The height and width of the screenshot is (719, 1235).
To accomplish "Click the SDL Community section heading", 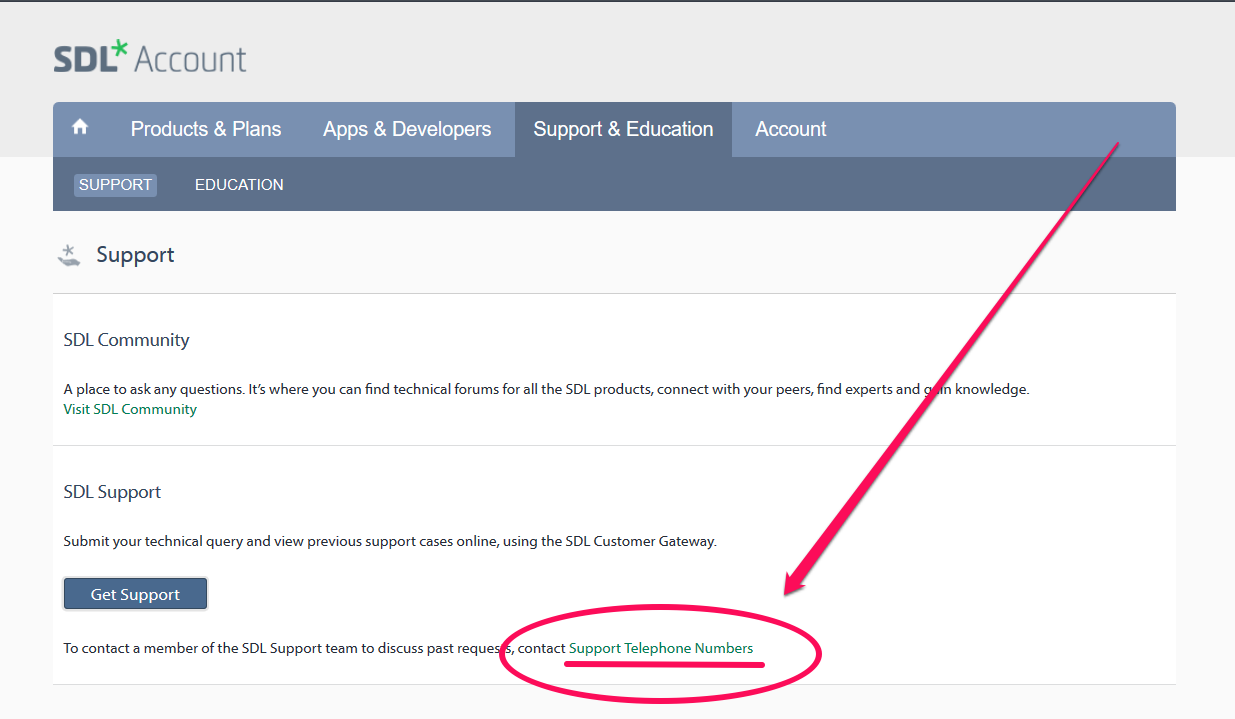I will point(126,340).
